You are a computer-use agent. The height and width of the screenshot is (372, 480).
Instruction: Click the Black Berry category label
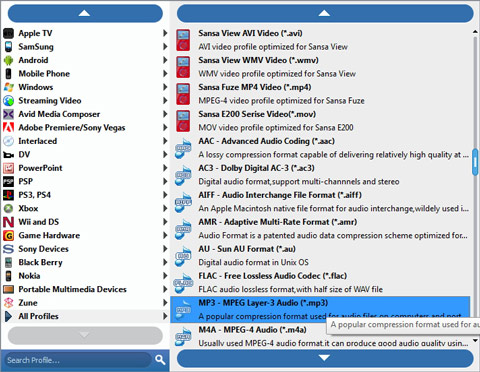pyautogui.click(x=40, y=263)
